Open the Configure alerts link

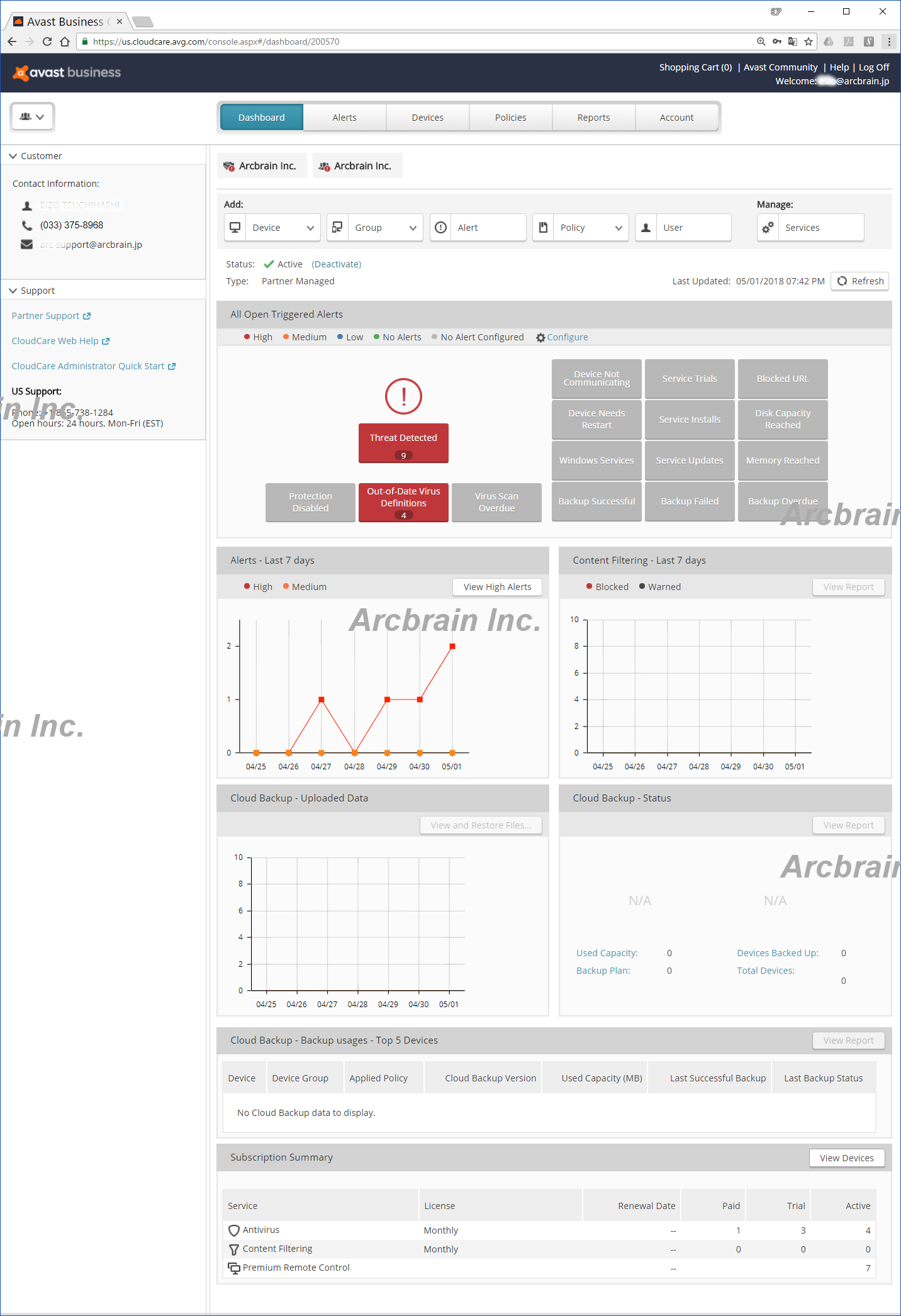coord(568,337)
